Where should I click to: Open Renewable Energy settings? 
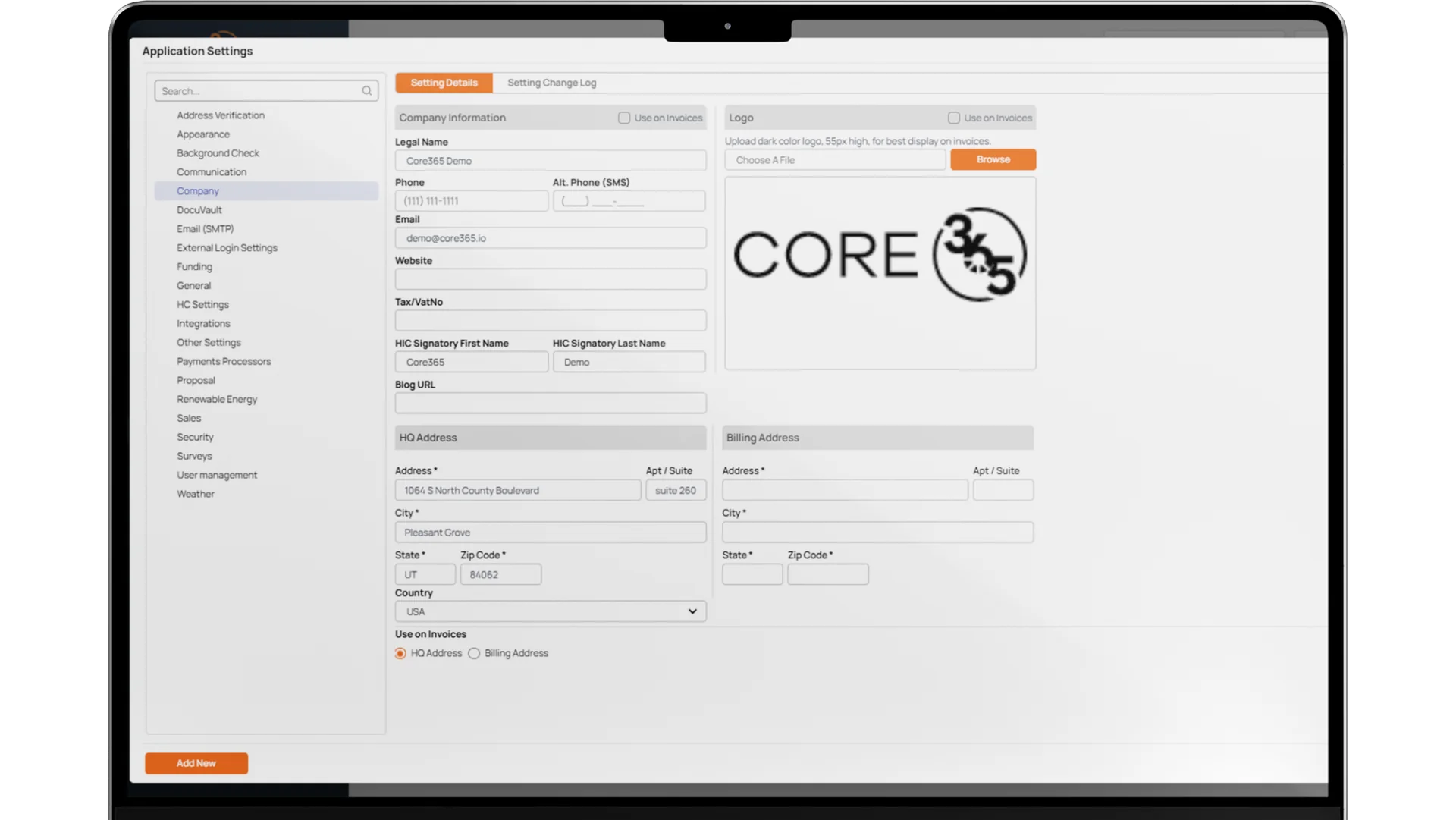pos(217,400)
